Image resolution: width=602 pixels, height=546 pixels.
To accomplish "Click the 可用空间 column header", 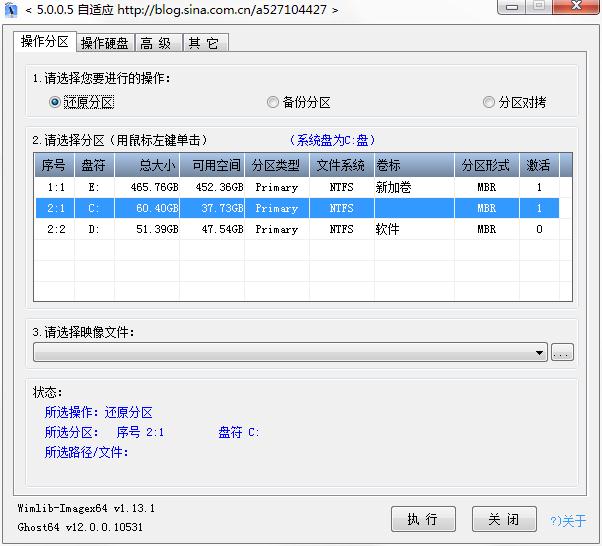I will coord(213,165).
